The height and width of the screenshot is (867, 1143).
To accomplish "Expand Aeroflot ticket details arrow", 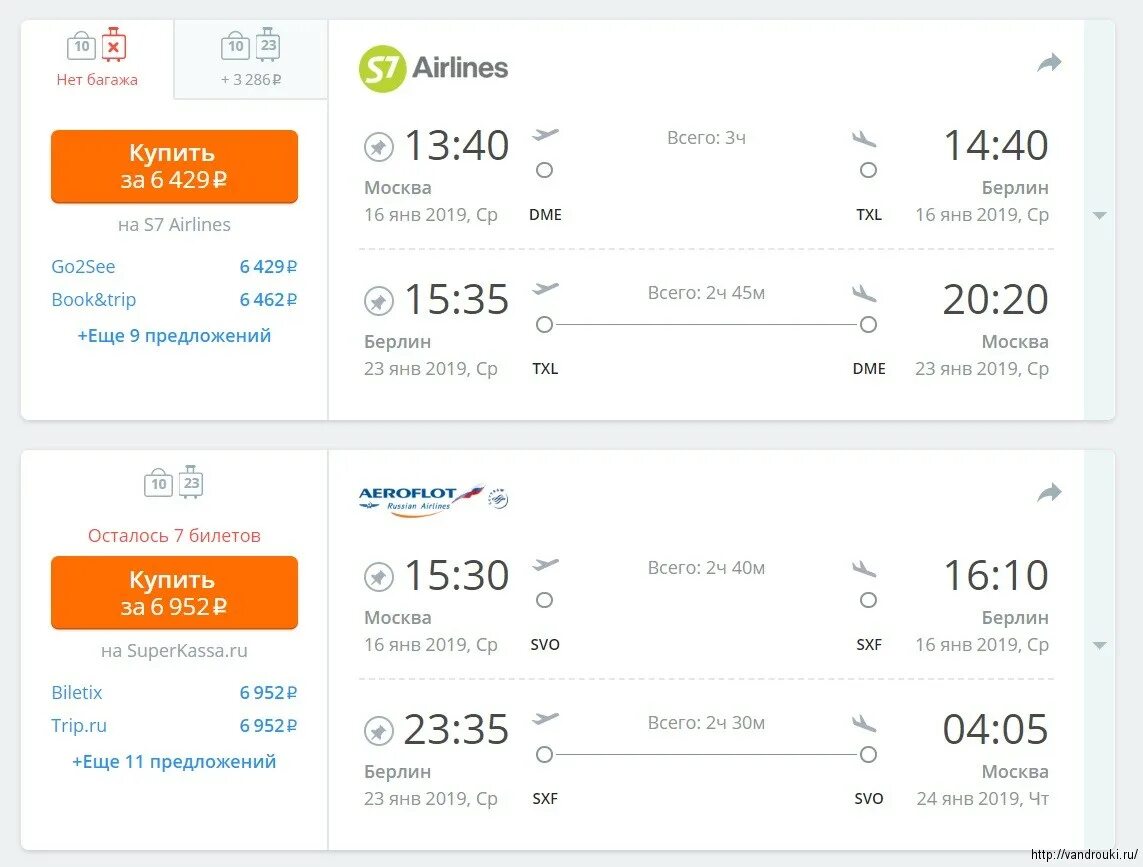I will pyautogui.click(x=1100, y=646).
